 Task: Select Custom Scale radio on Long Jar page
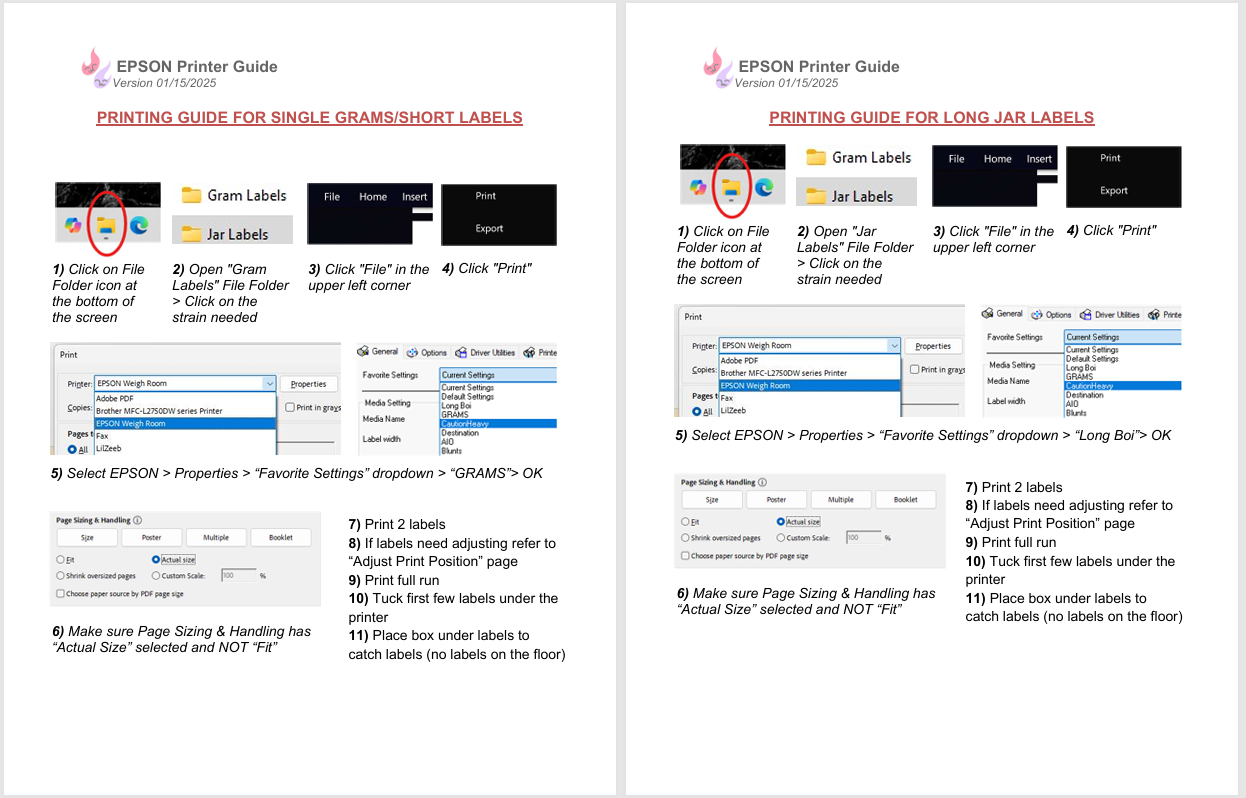point(781,538)
